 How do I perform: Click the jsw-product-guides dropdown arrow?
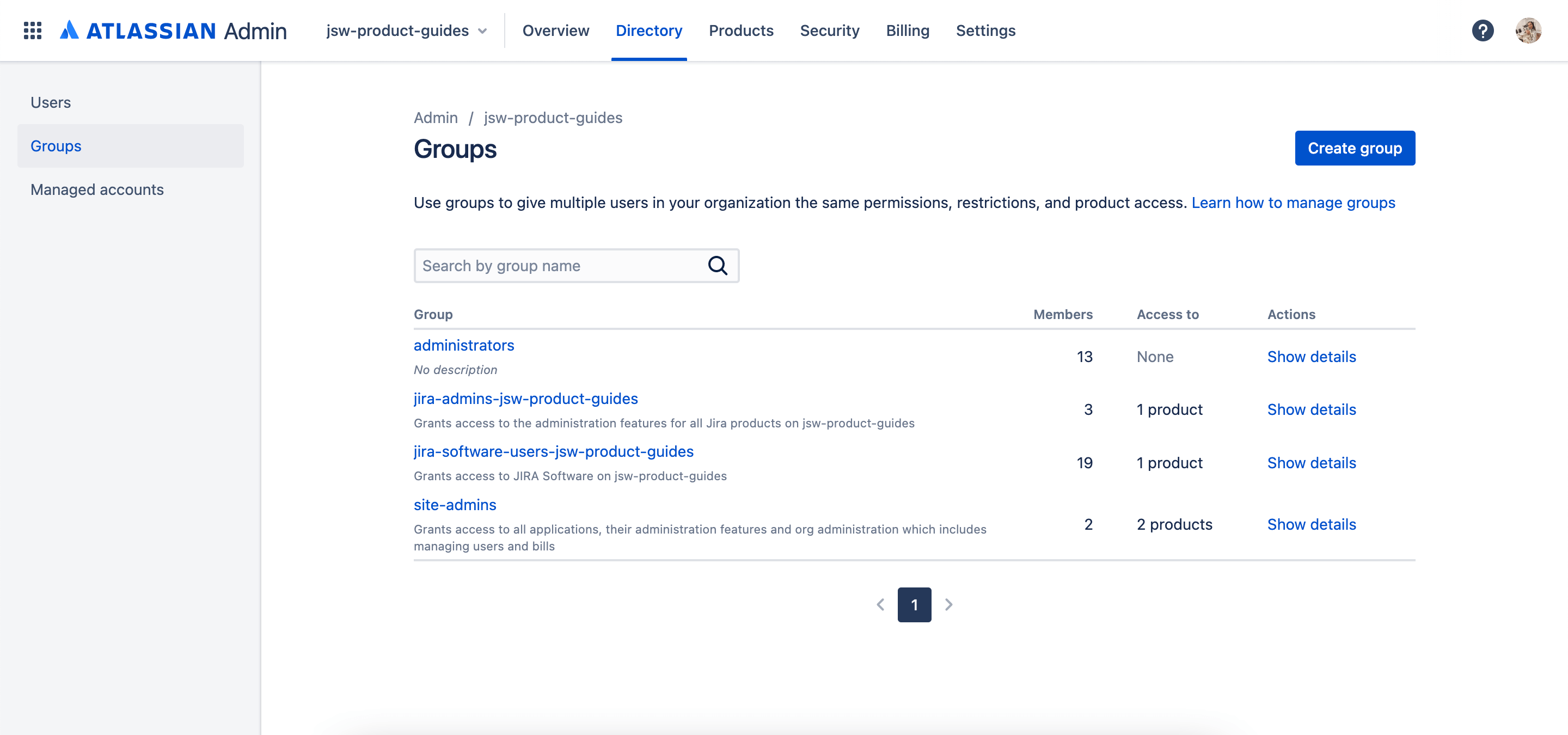[484, 30]
